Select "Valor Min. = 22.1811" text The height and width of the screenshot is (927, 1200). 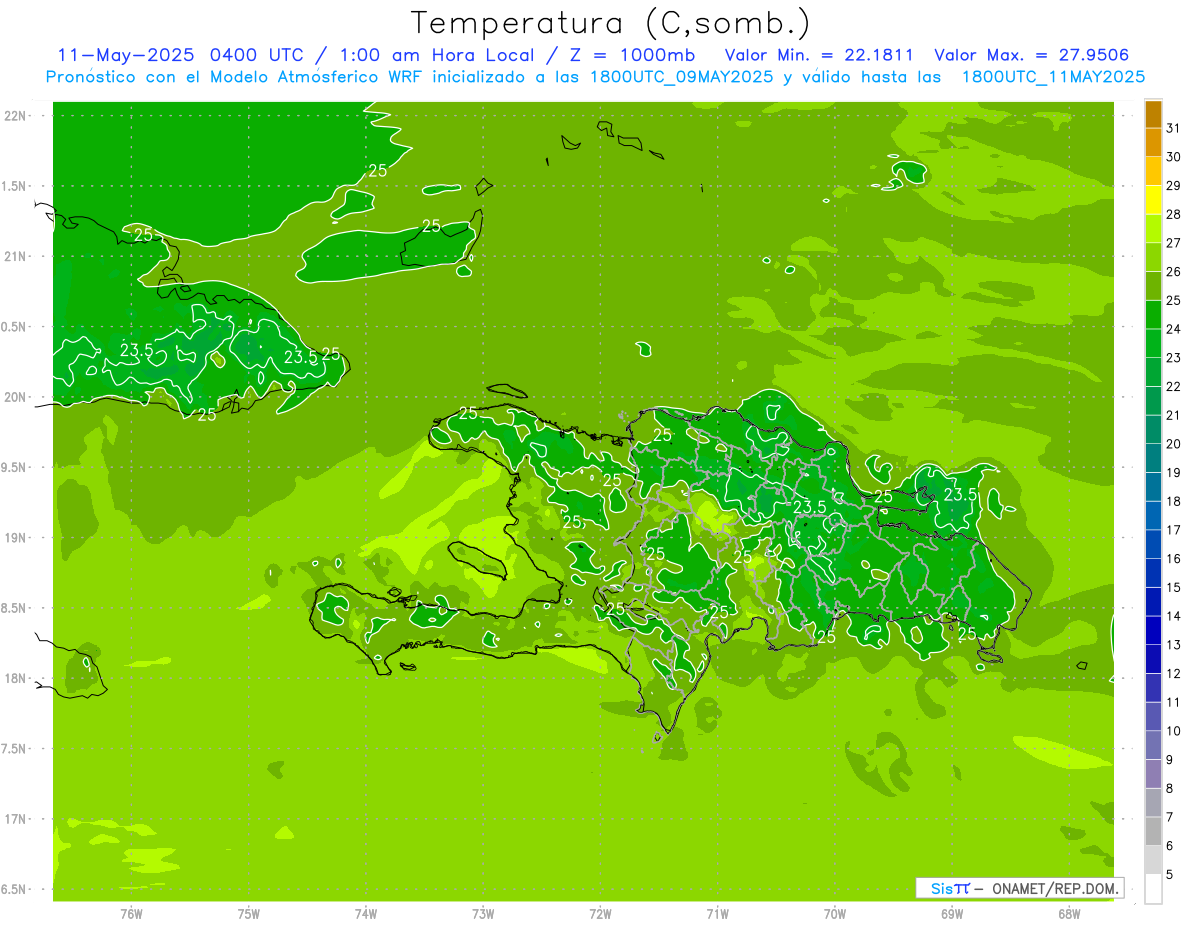pos(820,55)
